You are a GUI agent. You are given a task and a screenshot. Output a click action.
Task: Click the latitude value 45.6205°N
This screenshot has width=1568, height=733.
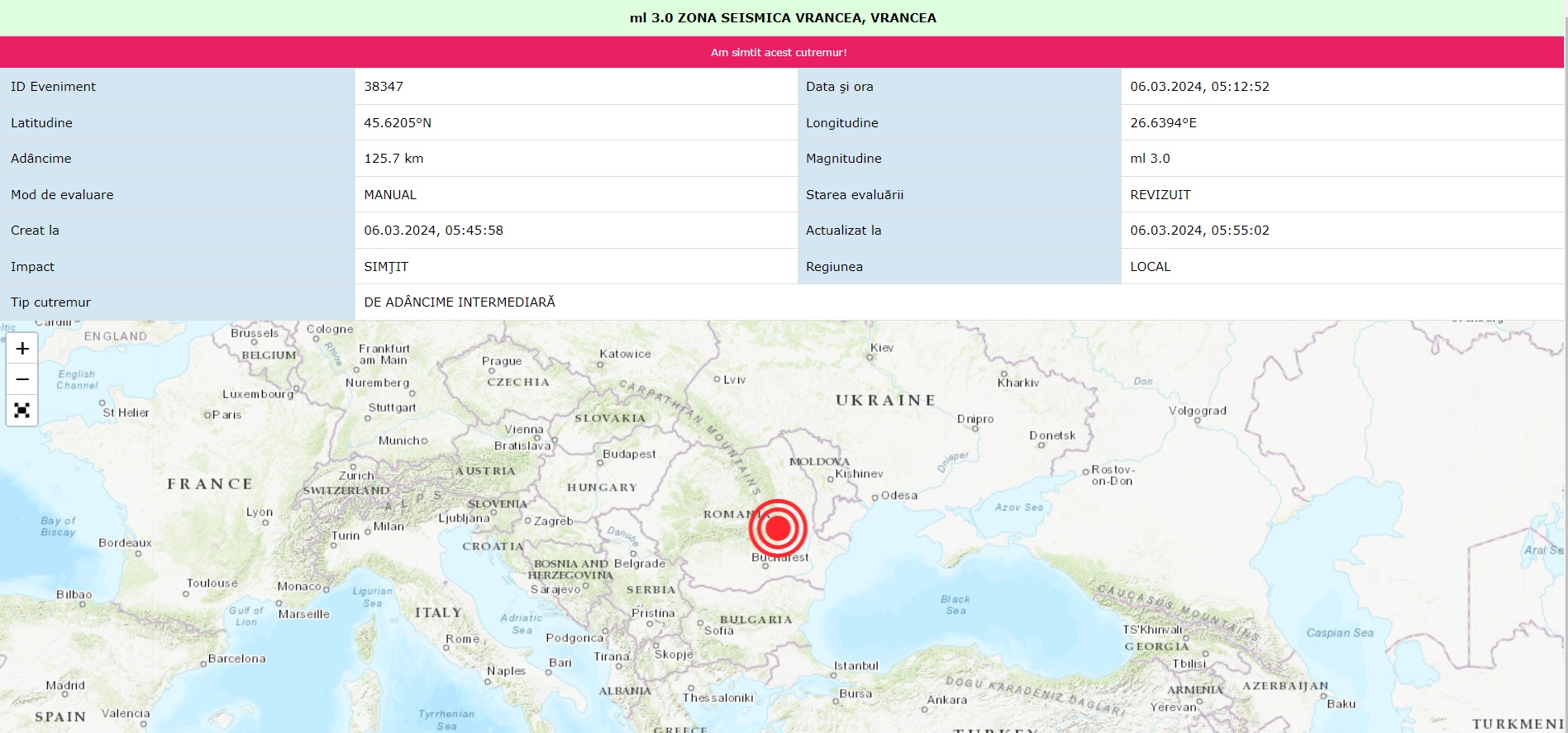[x=398, y=123]
